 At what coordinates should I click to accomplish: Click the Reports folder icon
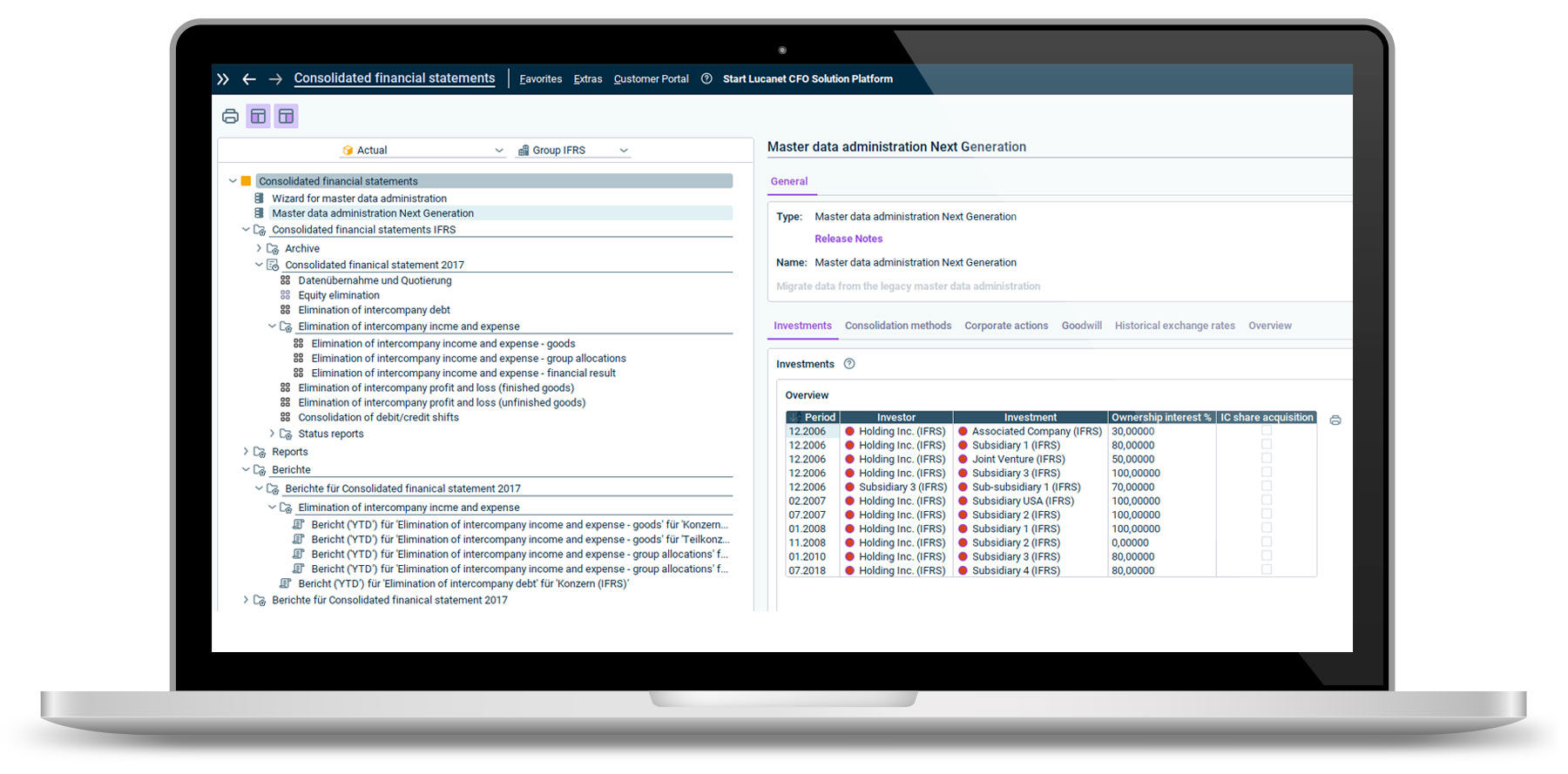pos(260,452)
